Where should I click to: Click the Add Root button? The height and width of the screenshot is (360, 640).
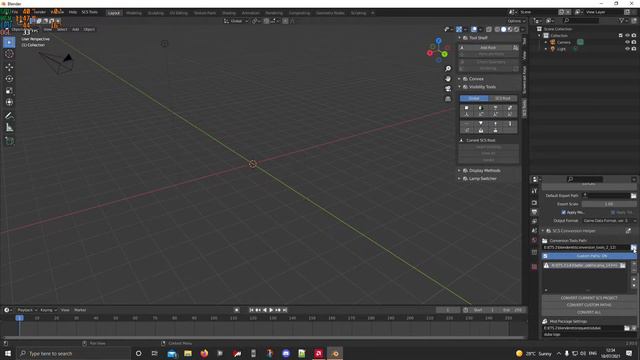488,48
